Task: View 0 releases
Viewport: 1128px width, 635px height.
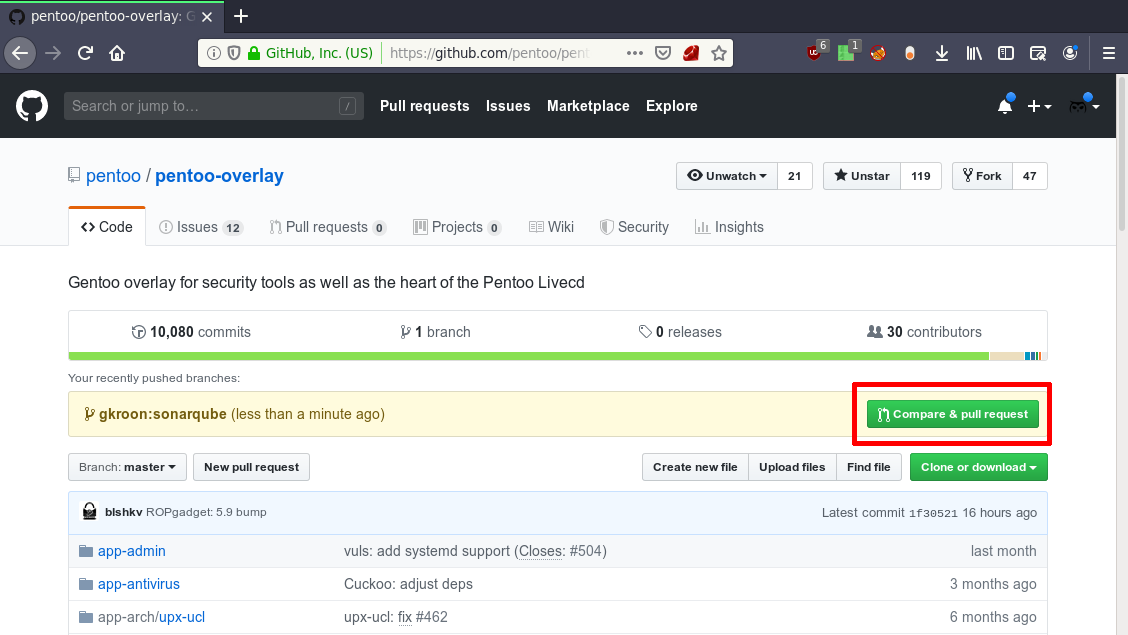Action: [x=680, y=332]
